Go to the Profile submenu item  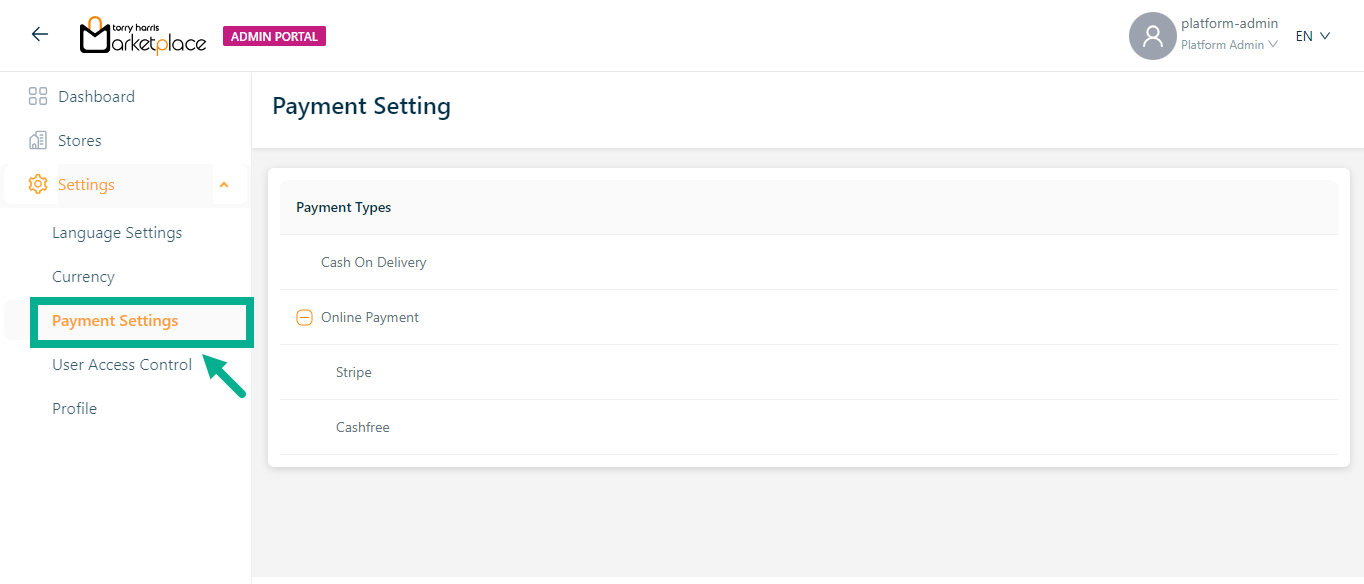point(74,409)
